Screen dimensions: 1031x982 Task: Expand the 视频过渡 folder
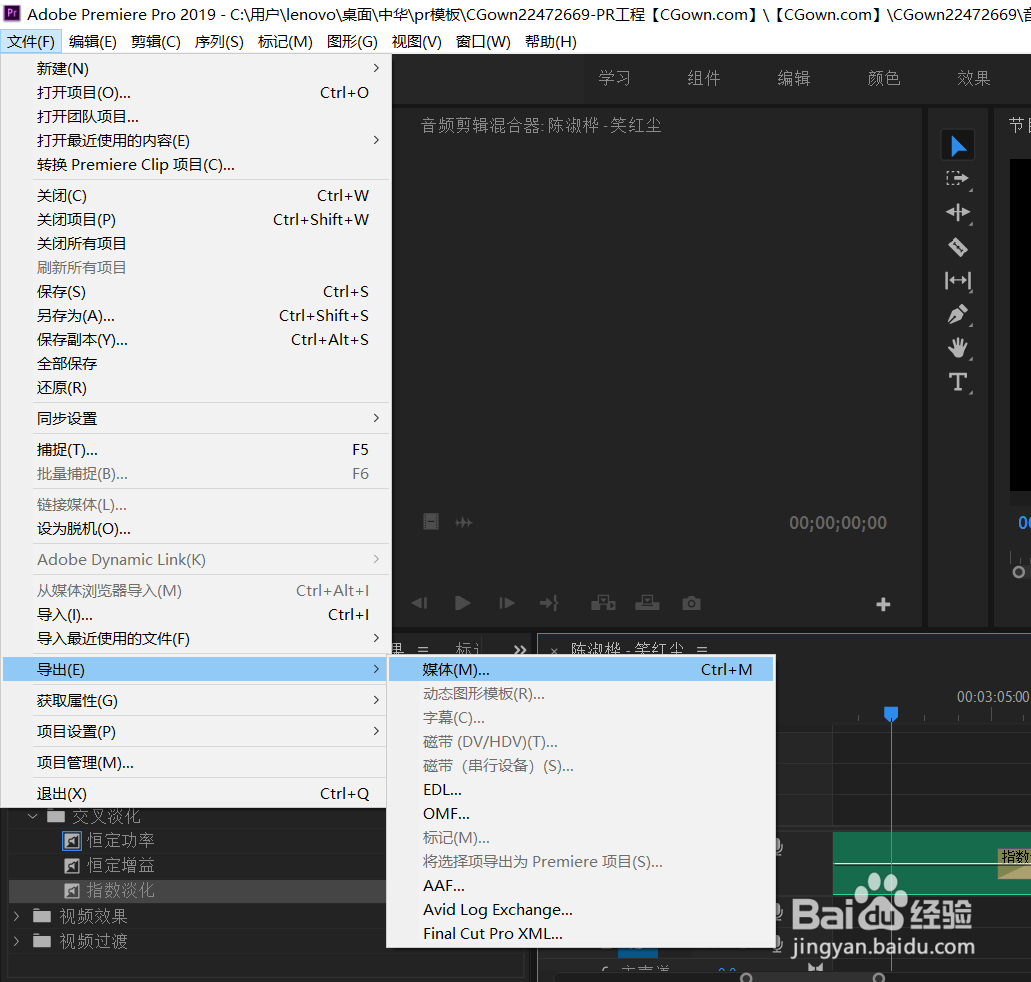16,941
